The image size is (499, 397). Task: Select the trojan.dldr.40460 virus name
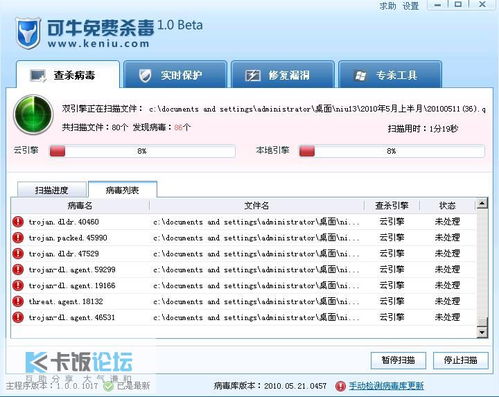[64, 222]
